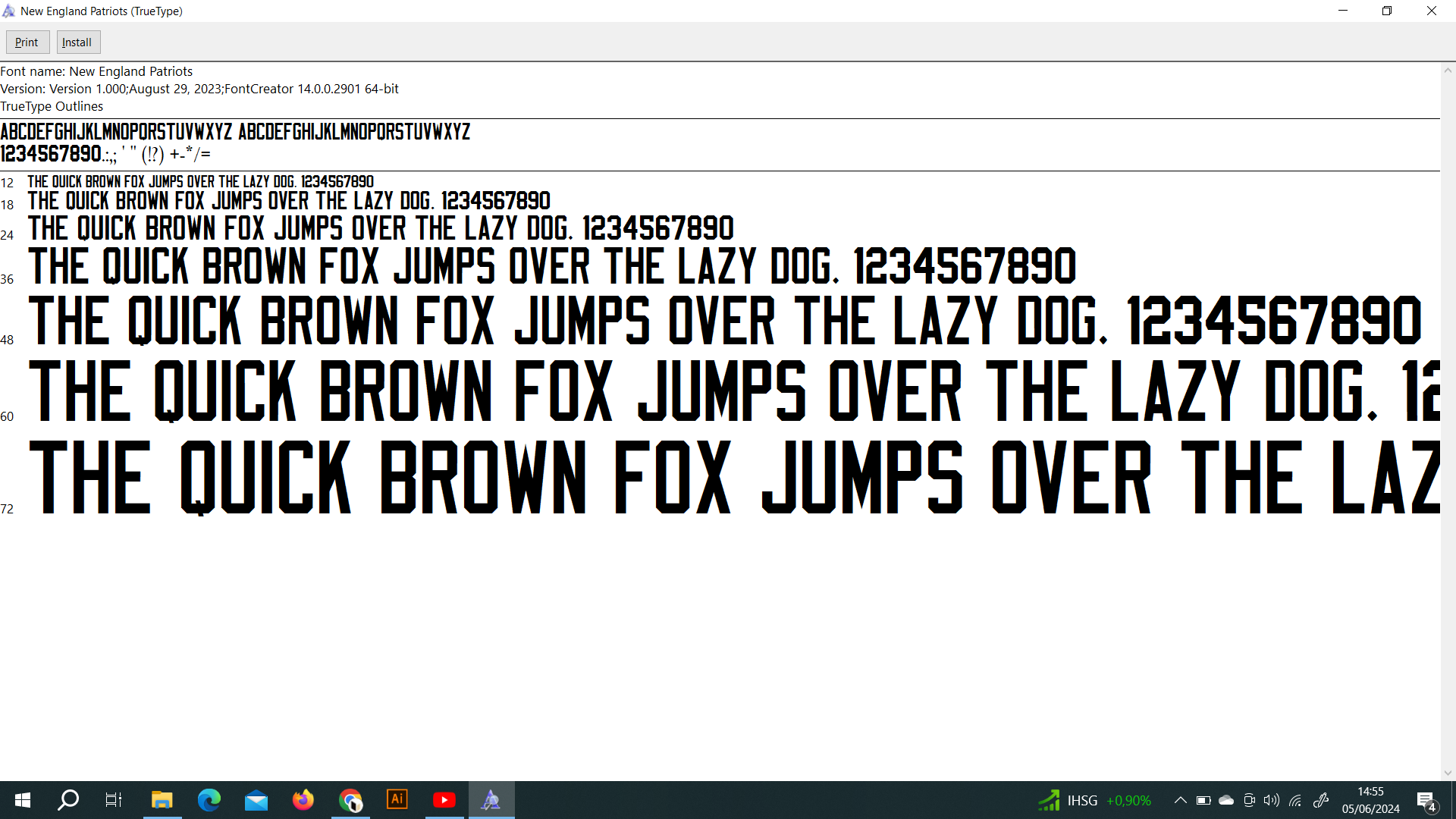The image size is (1456, 819).
Task: Launch Firefox from taskbar
Action: [303, 800]
